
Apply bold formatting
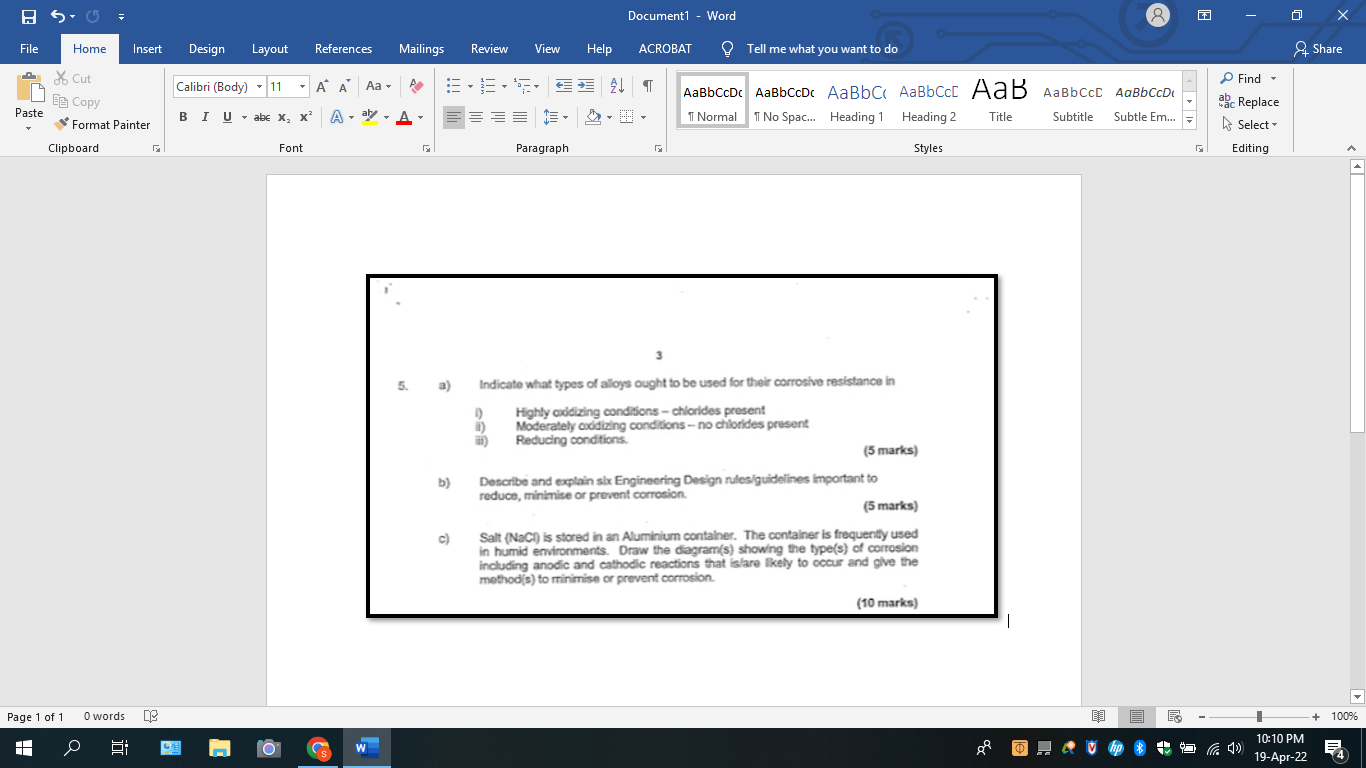pyautogui.click(x=183, y=117)
